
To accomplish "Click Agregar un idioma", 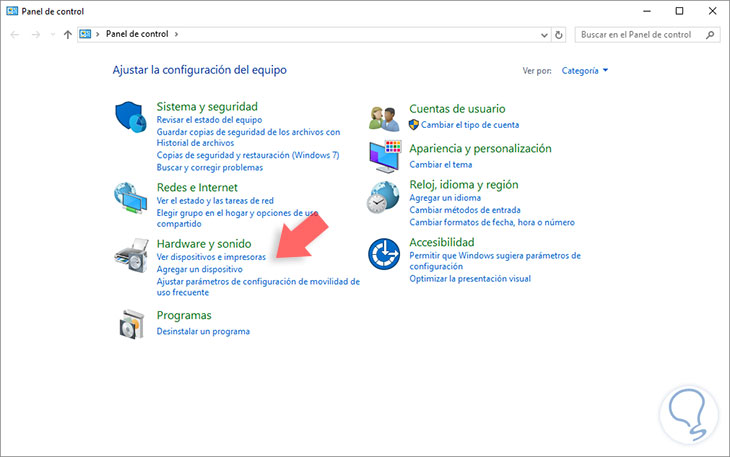I will [445, 198].
